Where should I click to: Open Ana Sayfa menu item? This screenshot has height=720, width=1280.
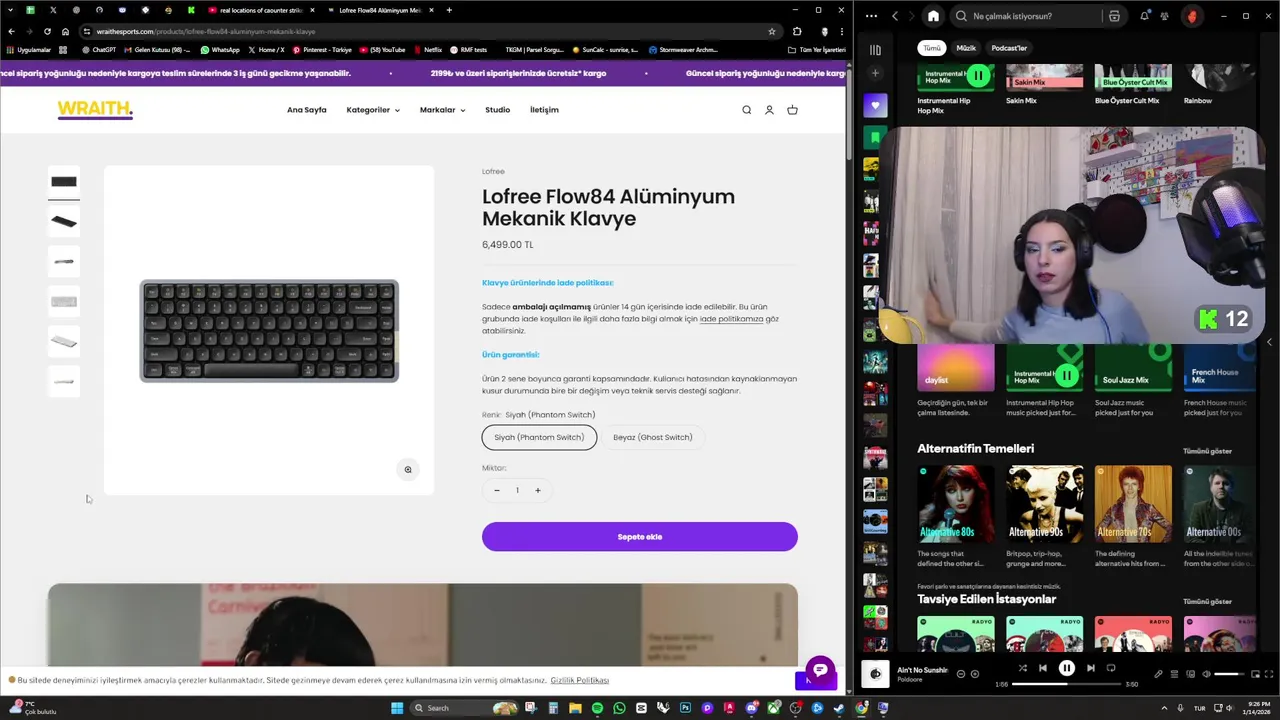pos(307,110)
